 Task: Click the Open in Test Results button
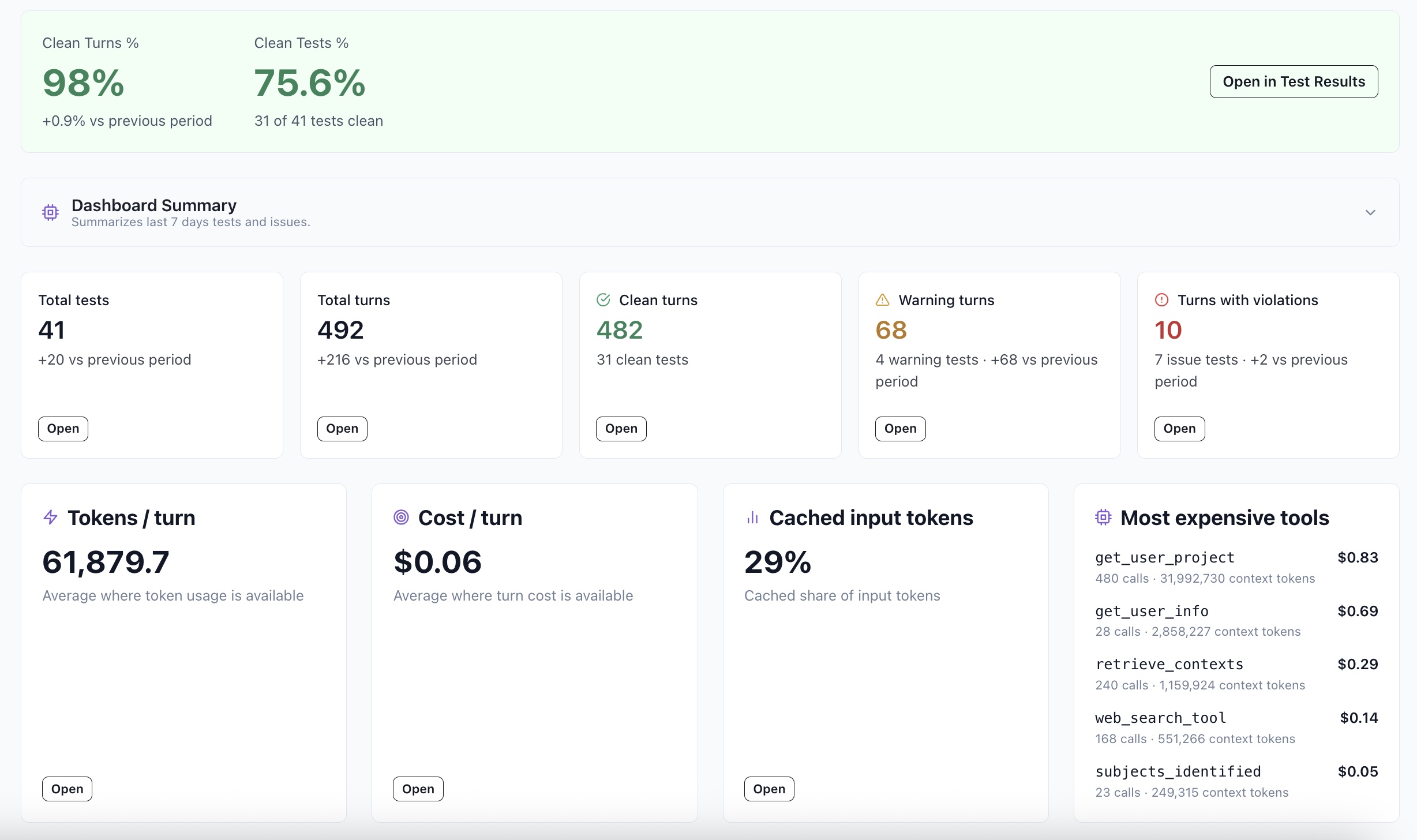(1294, 81)
